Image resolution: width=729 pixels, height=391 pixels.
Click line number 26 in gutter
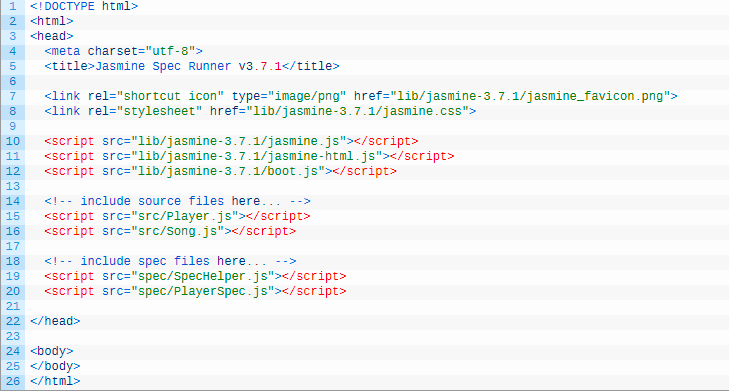tap(13, 381)
